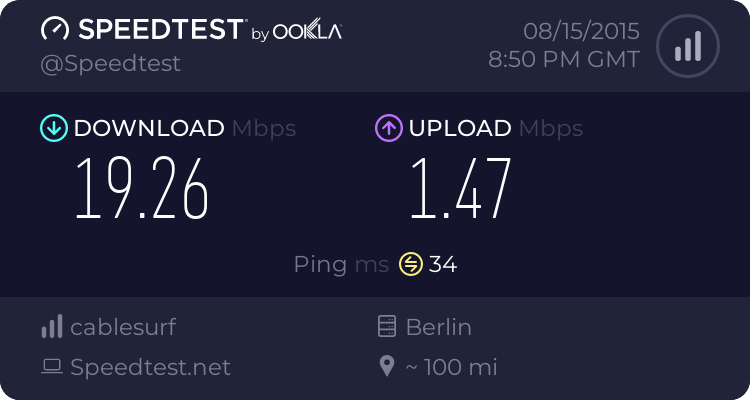Click the 19.26 download speed value
The height and width of the screenshot is (400, 750).
click(x=143, y=189)
